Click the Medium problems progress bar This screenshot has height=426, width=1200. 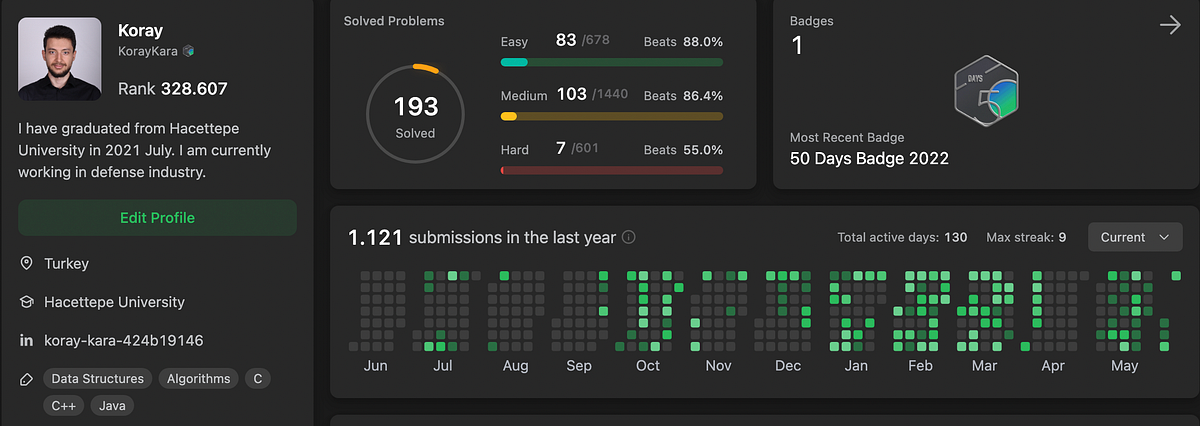tap(611, 116)
